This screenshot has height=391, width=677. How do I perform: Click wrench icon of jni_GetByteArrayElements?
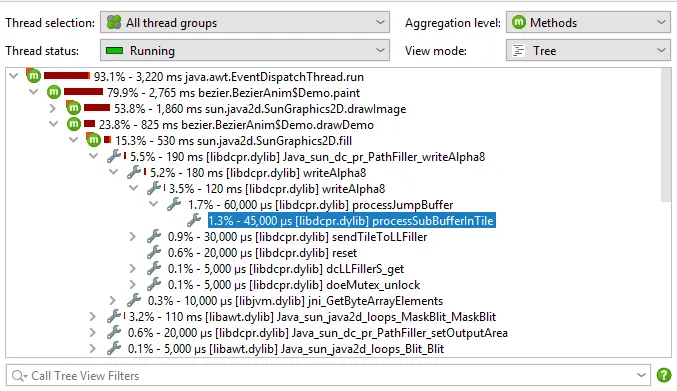[134, 300]
